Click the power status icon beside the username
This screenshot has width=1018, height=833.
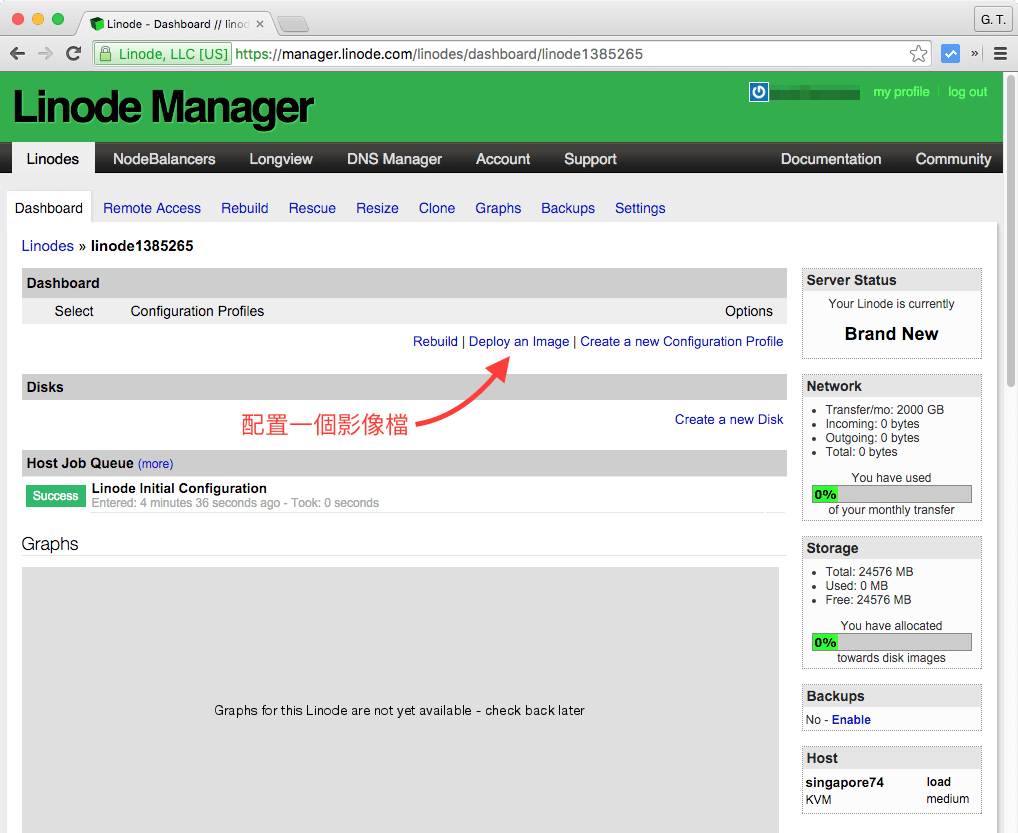click(759, 92)
